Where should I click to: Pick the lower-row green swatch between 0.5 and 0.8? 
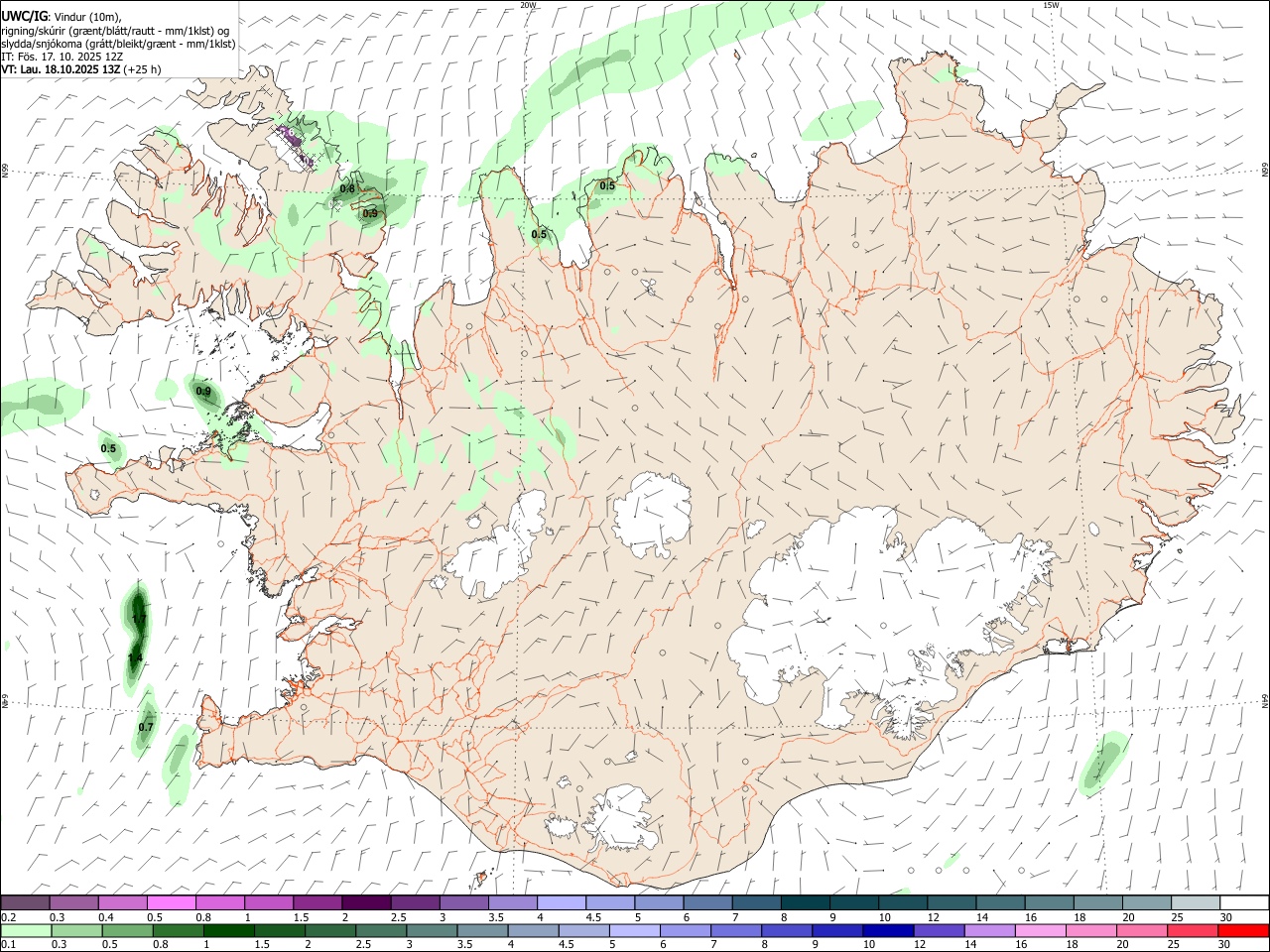click(128, 930)
